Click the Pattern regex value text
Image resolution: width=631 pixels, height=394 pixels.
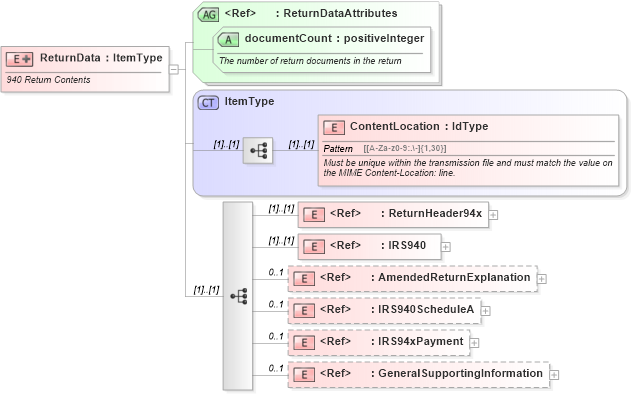click(x=405, y=149)
